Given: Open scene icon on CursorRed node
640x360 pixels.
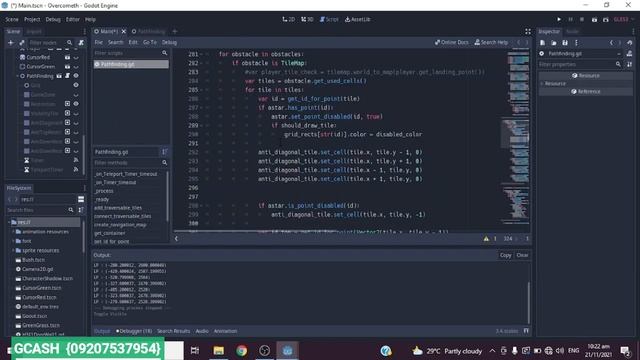Looking at the screenshot, I should [x=67, y=58].
